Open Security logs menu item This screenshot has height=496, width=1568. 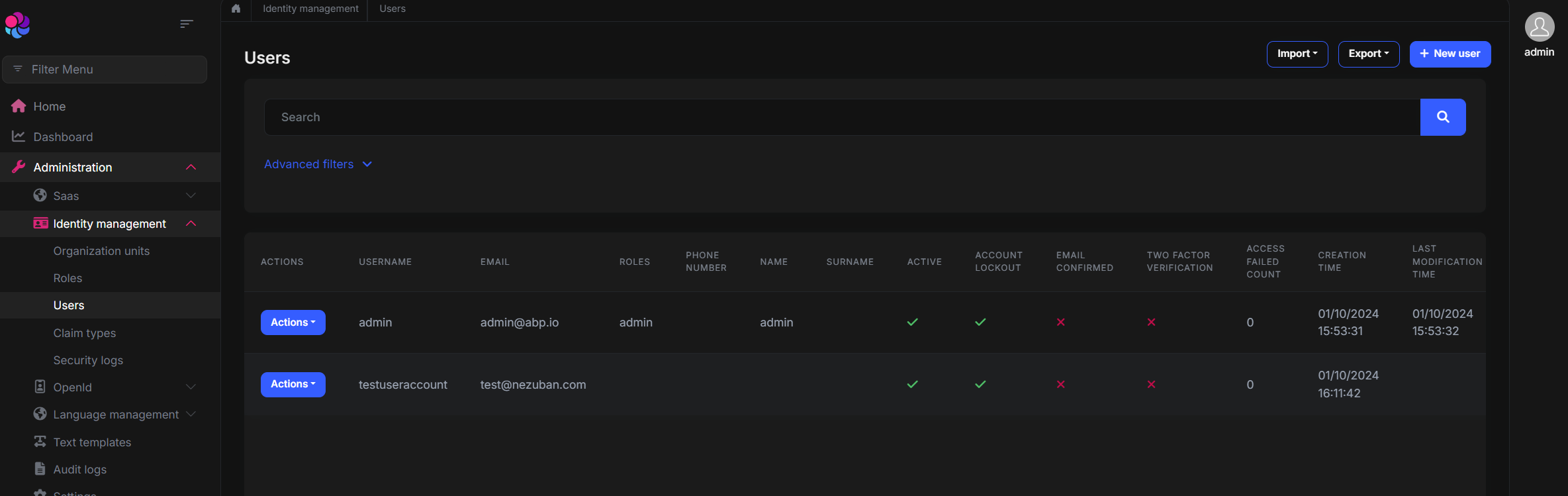[88, 360]
